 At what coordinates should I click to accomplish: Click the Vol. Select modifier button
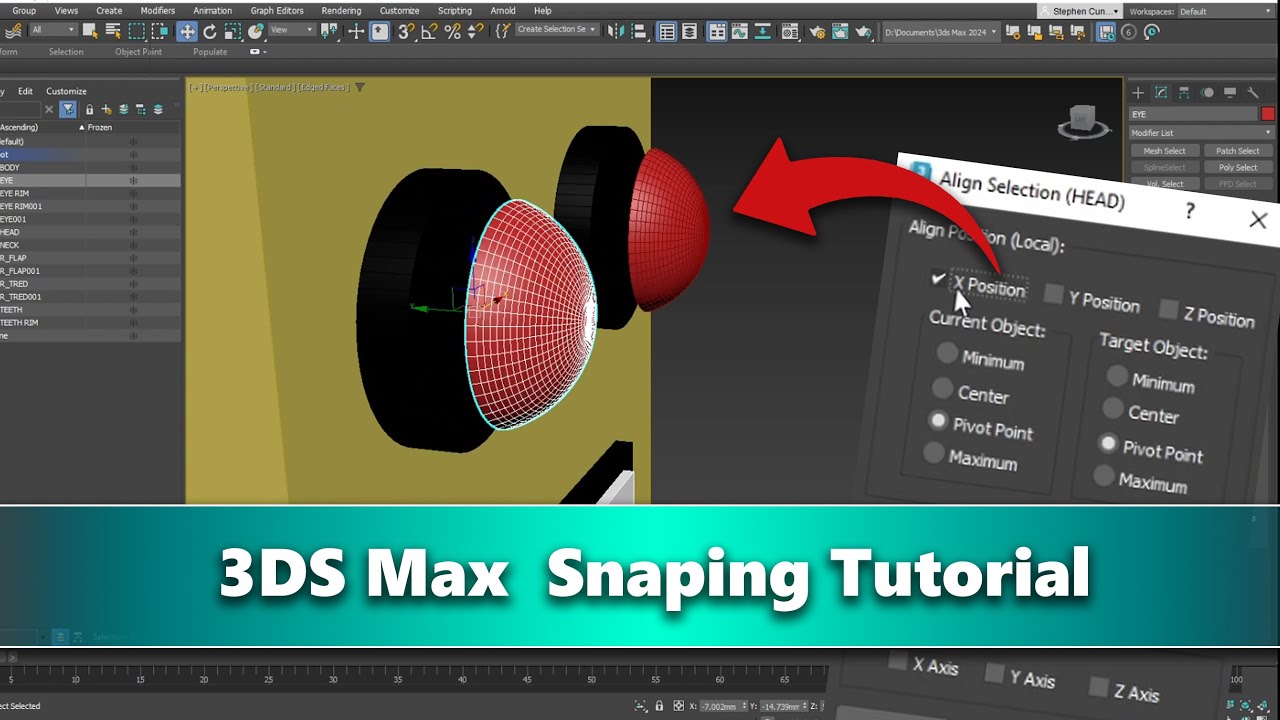point(1164,184)
